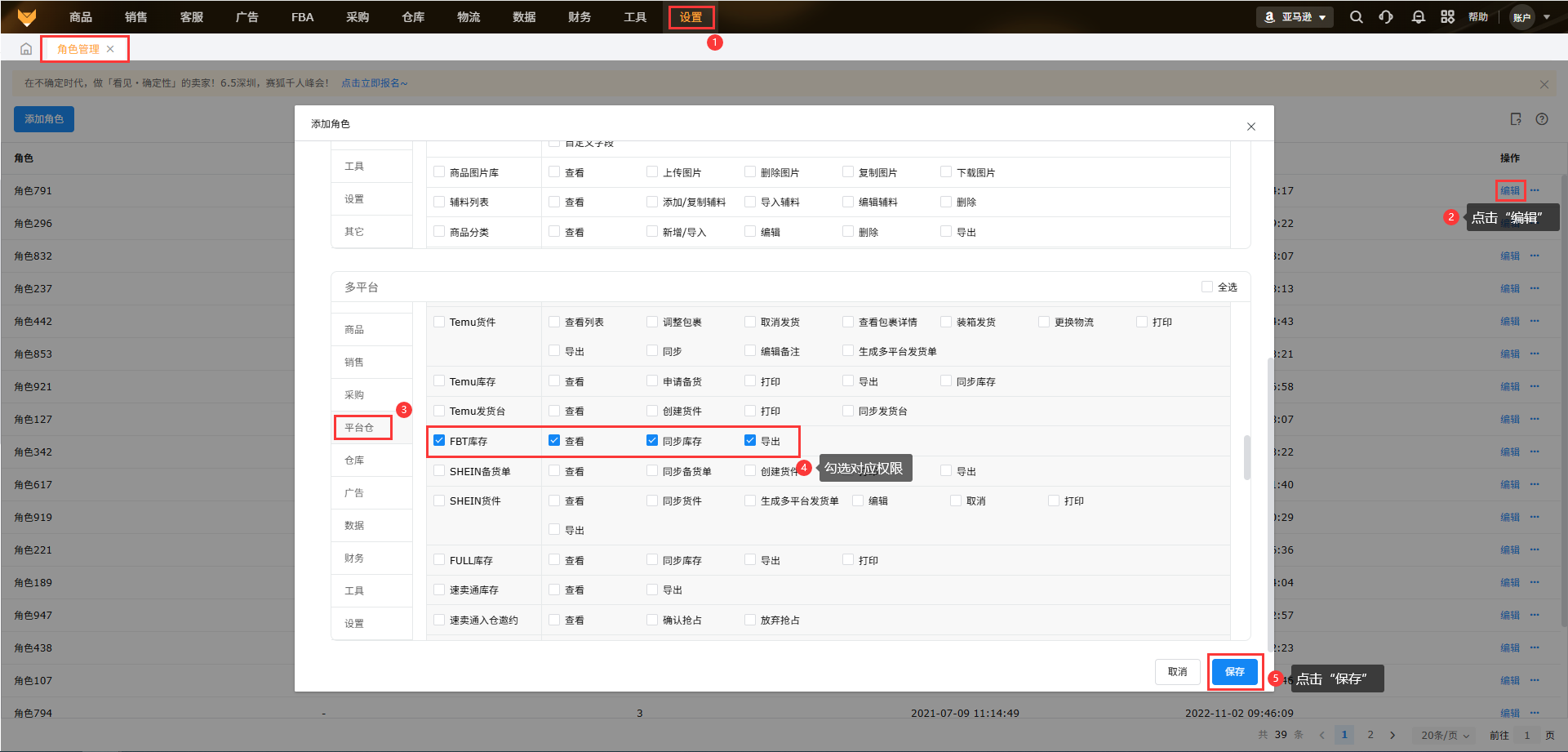Open the notifications bell icon
The image size is (1568, 752).
(1418, 17)
